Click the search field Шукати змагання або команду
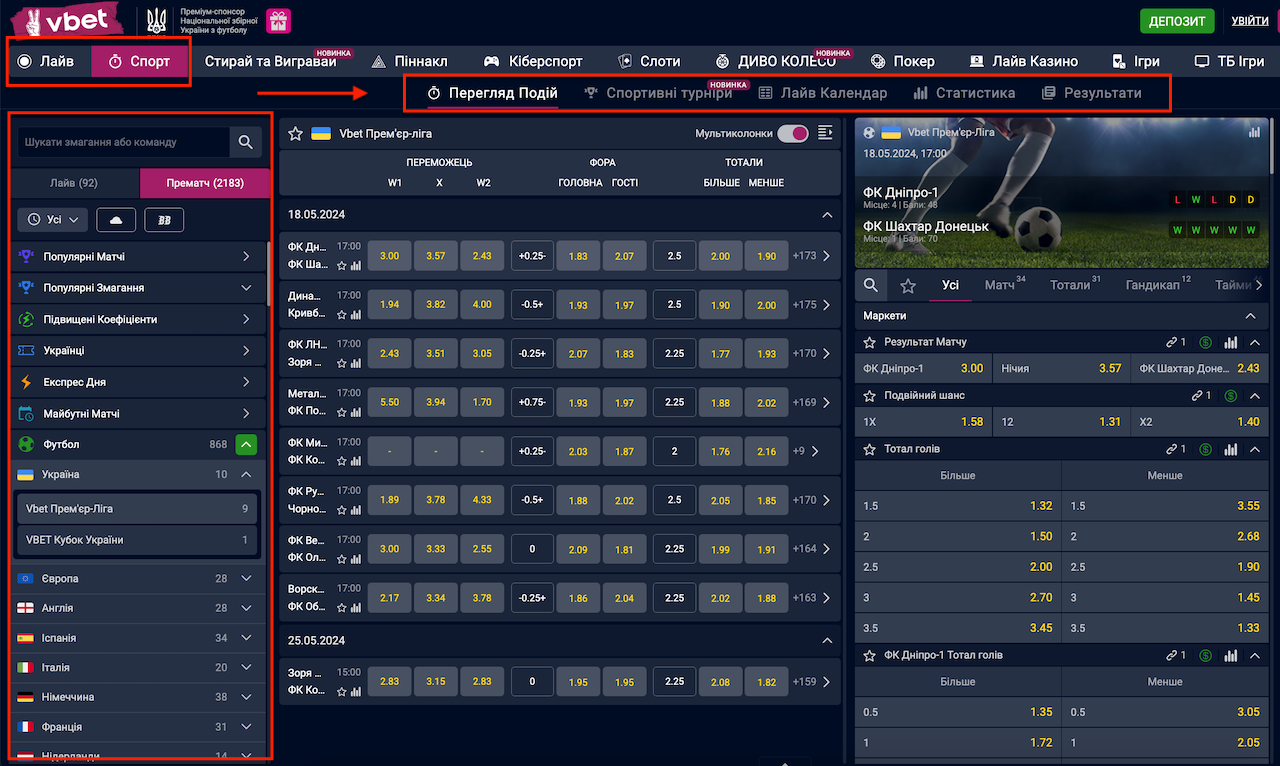1280x766 pixels. (x=123, y=142)
